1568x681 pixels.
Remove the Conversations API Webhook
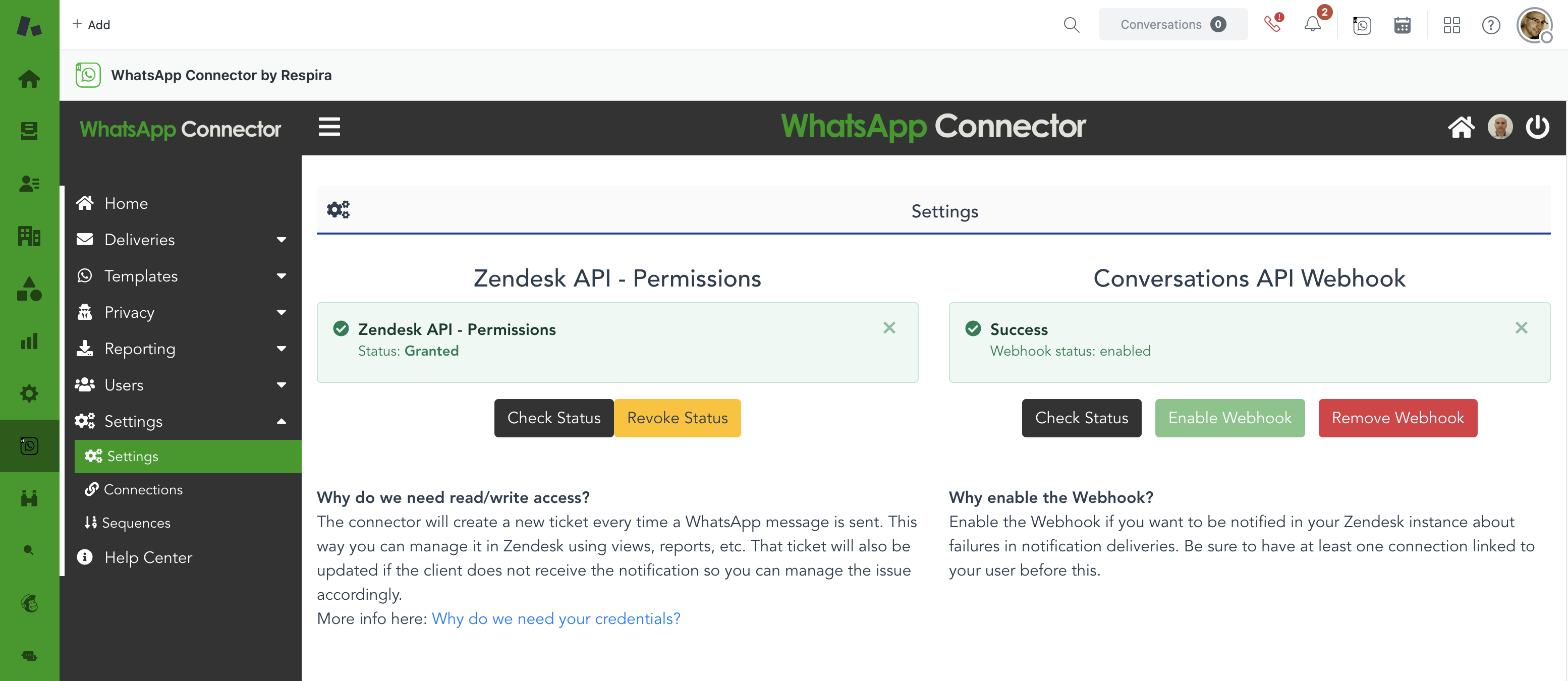point(1397,418)
